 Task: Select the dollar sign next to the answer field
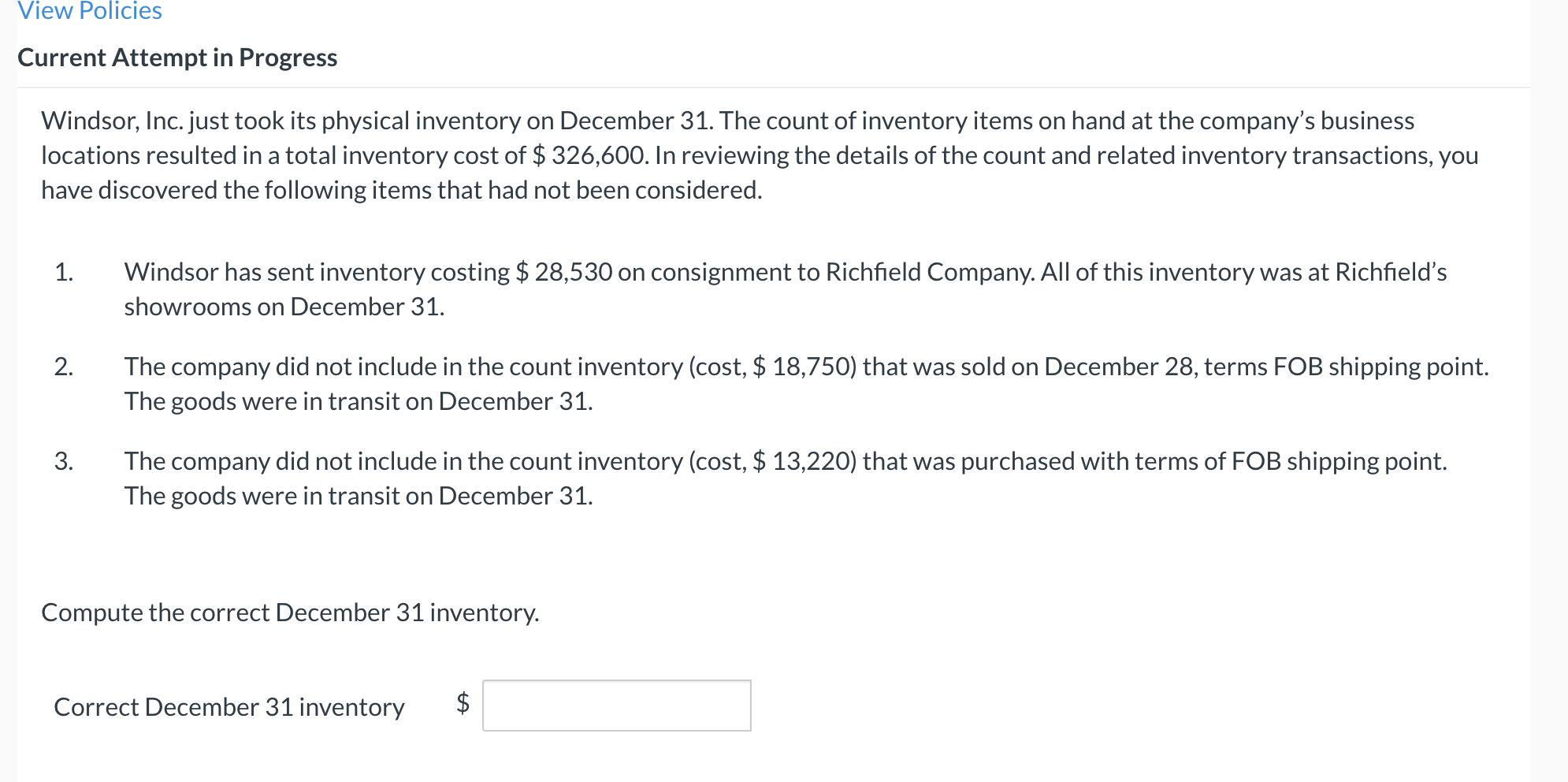click(x=463, y=706)
